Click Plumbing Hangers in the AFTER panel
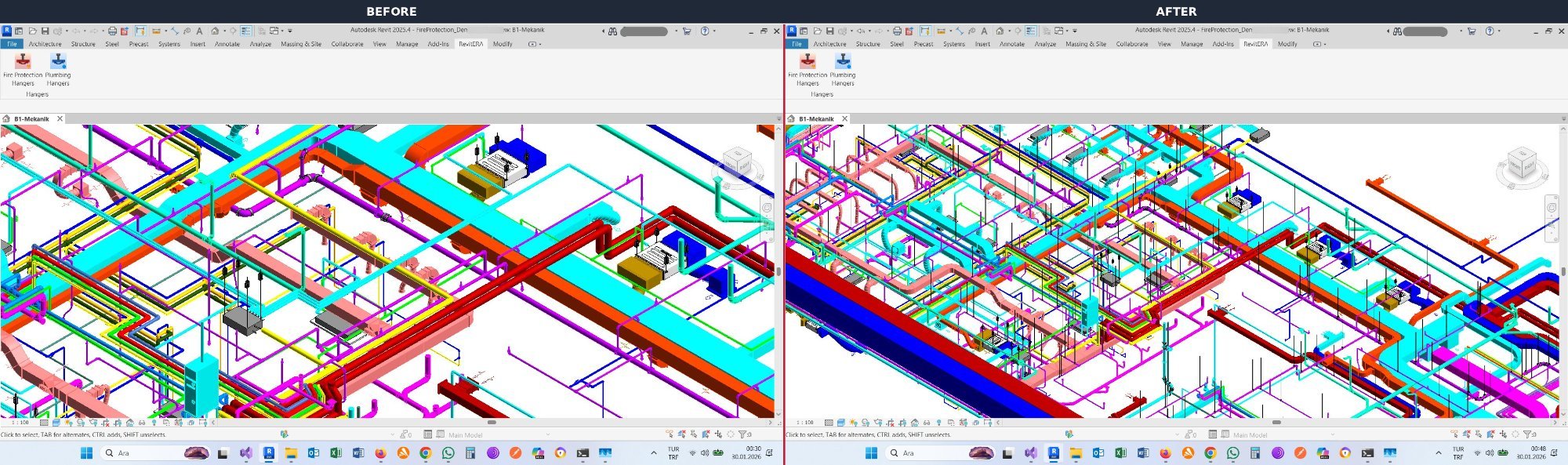This screenshot has height=465, width=1568. coord(843,63)
